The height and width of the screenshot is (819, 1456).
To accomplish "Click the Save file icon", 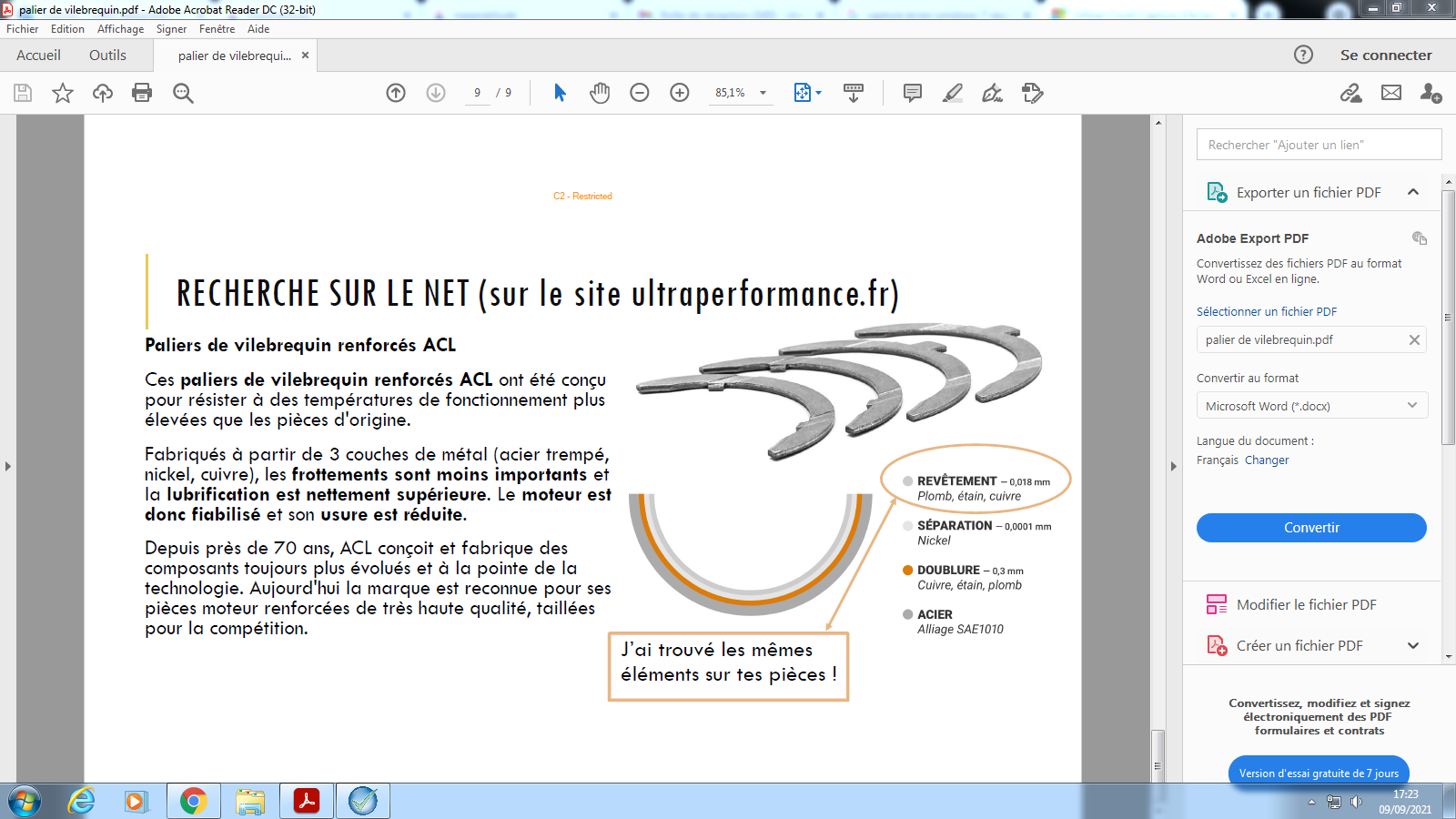I will tap(23, 93).
